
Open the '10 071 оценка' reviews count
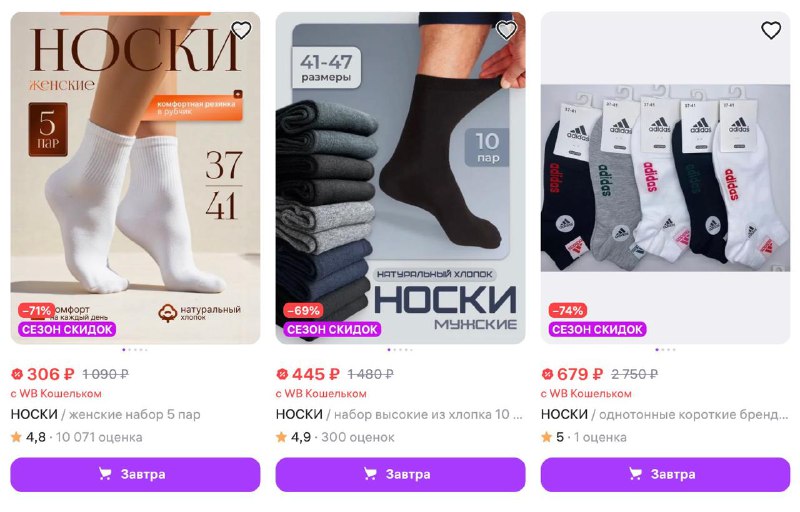pyautogui.click(x=99, y=437)
